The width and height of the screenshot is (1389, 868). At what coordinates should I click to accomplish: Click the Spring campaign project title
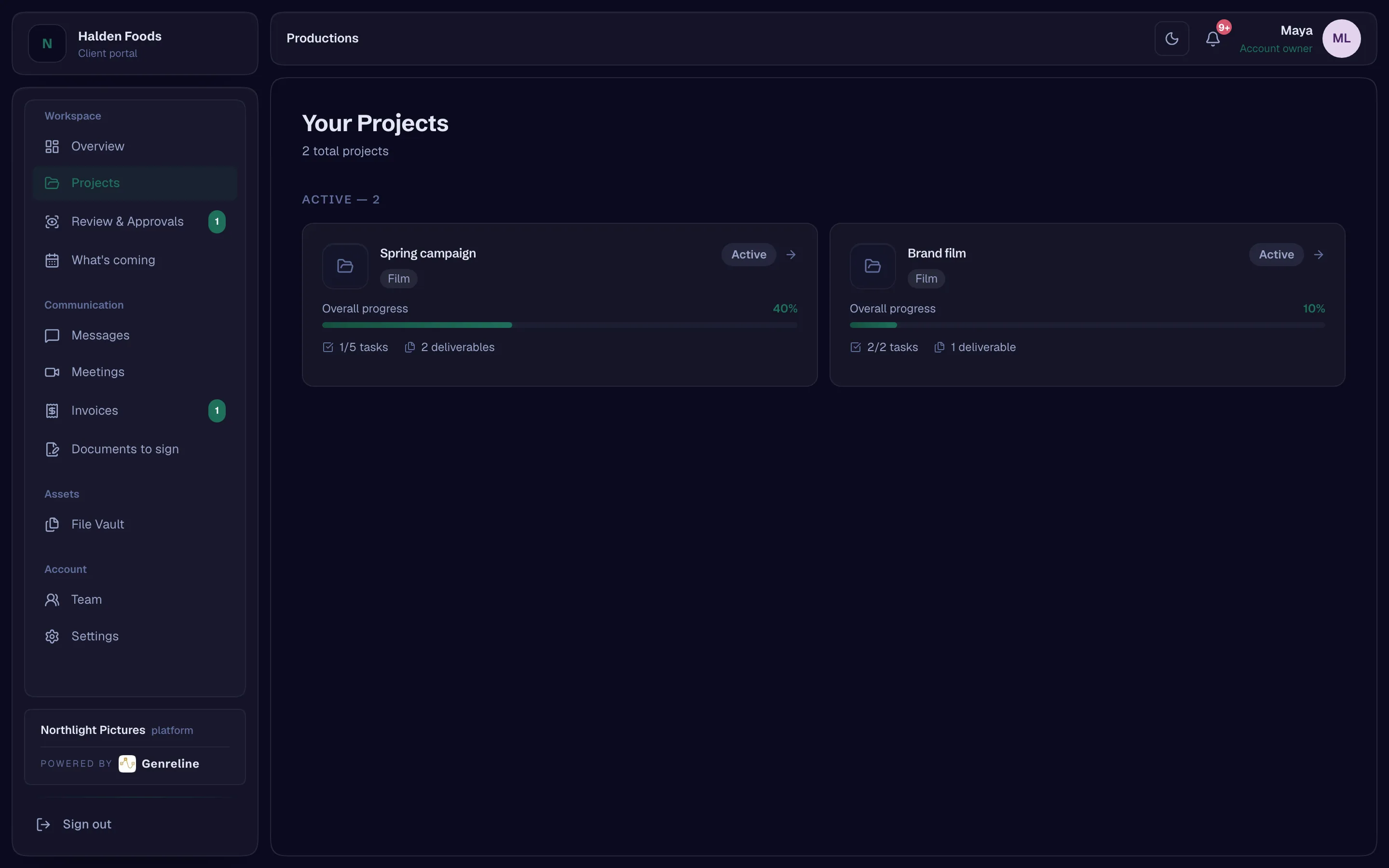pyautogui.click(x=428, y=253)
